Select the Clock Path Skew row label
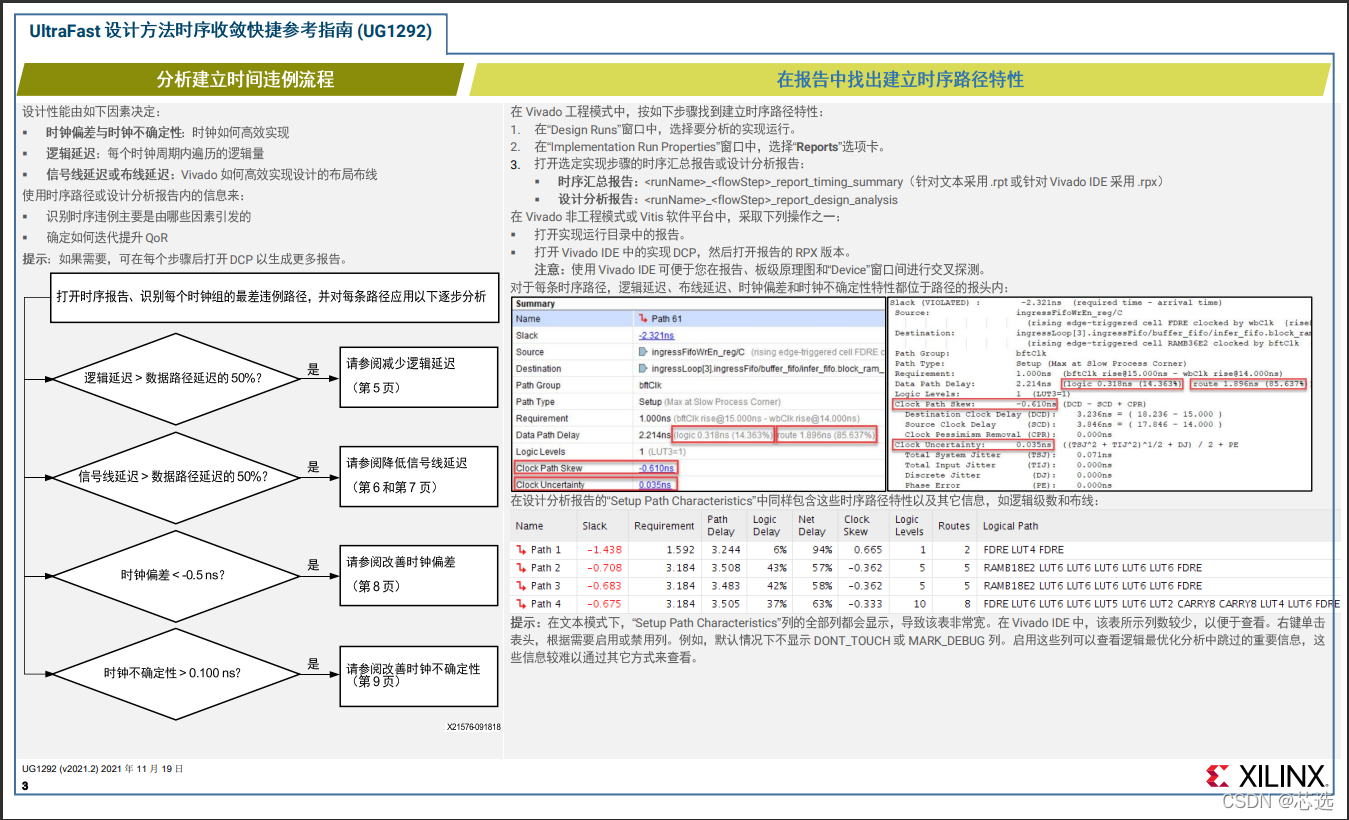The image size is (1349, 820). (549, 468)
